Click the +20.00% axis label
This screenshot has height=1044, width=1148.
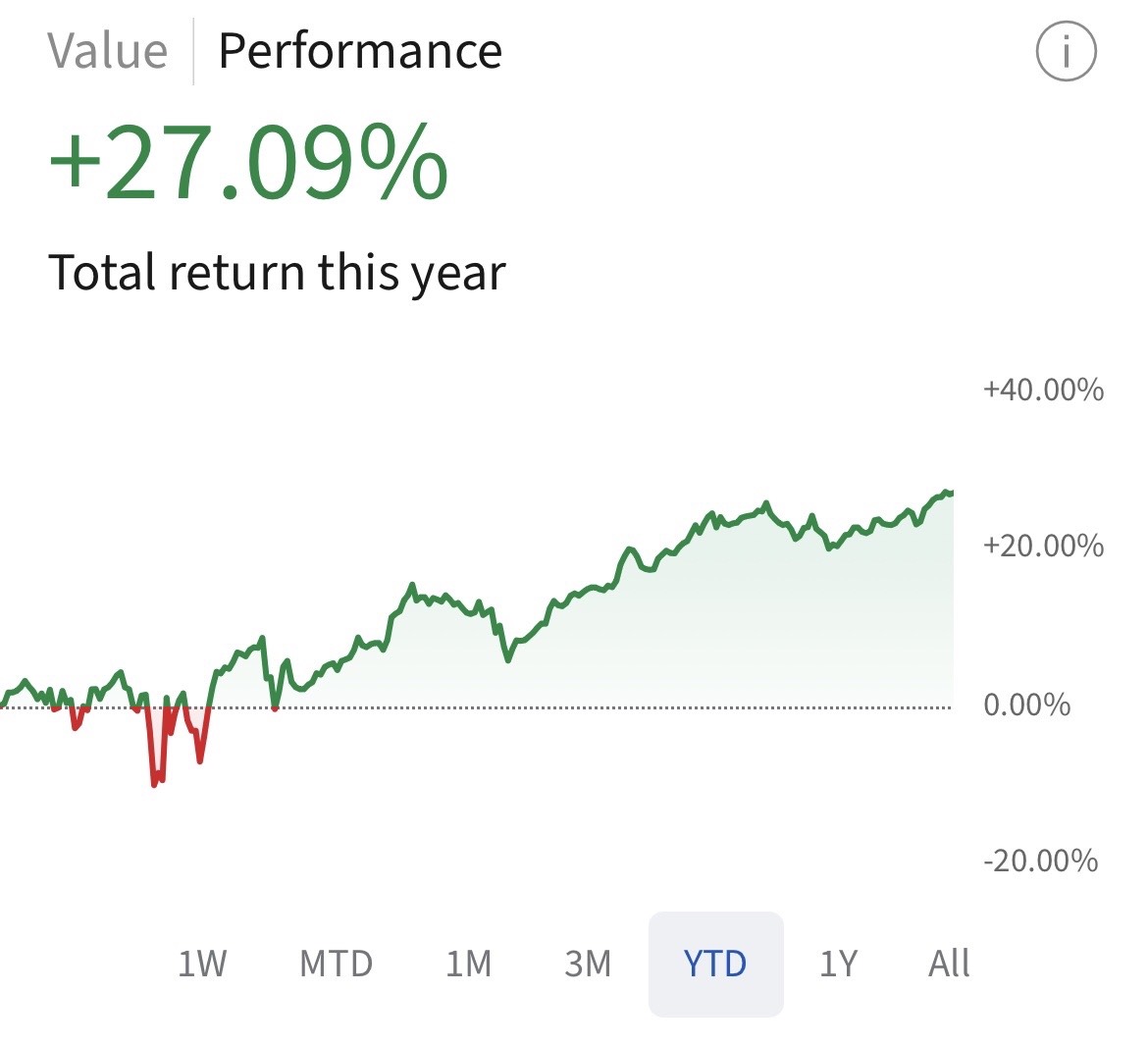[x=1042, y=546]
